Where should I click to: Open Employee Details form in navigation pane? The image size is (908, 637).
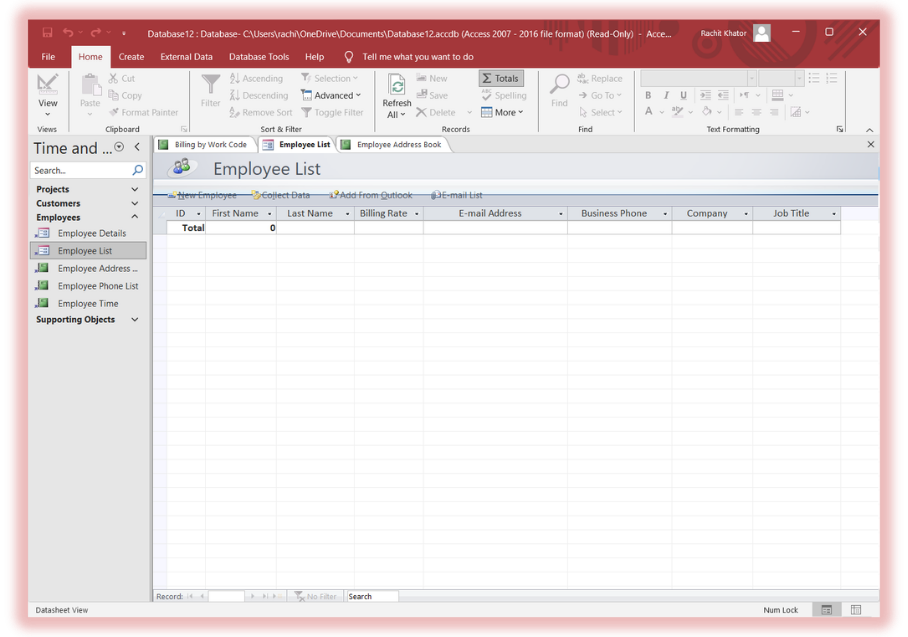91,233
